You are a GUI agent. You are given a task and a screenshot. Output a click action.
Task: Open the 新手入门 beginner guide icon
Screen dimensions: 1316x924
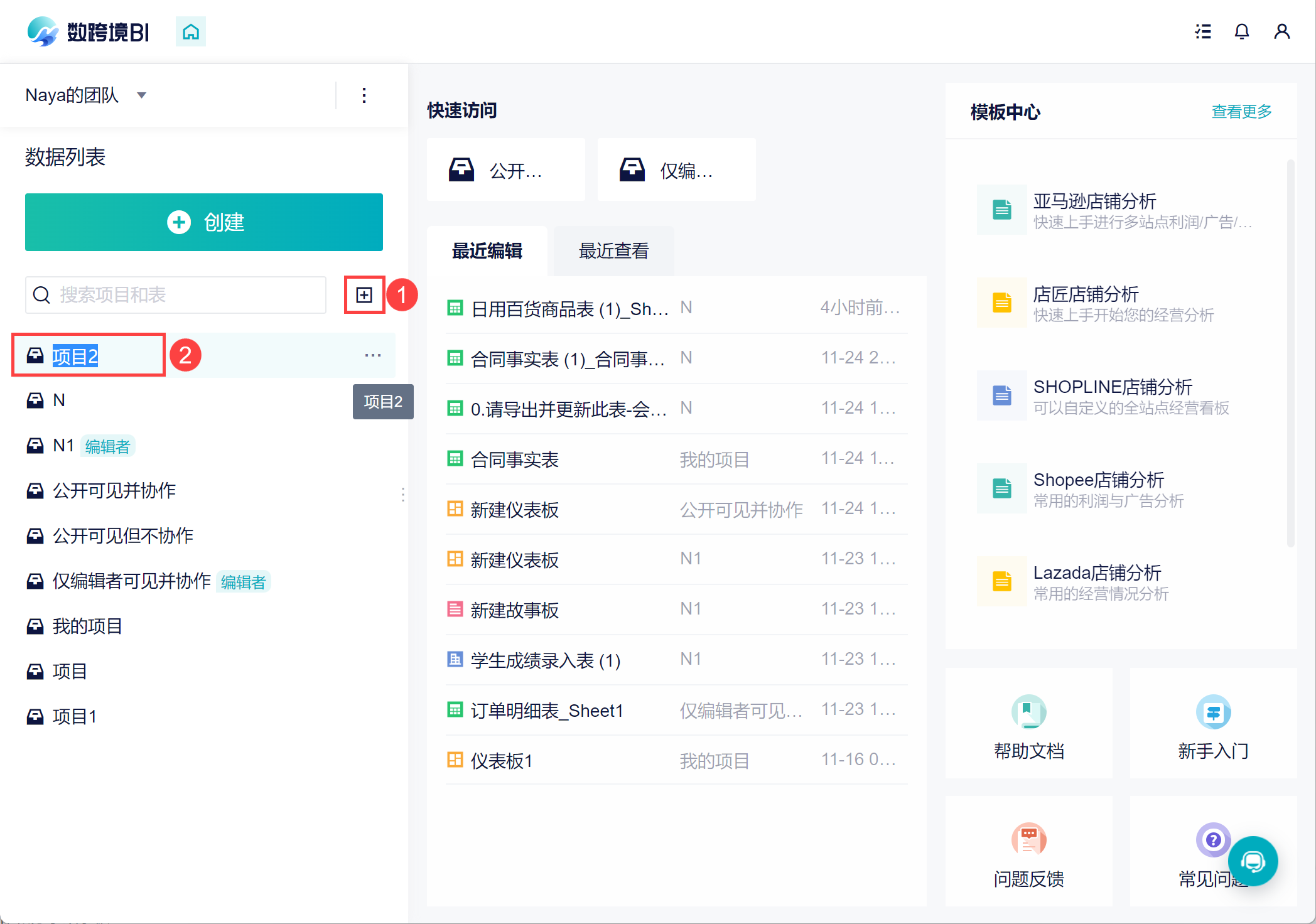(1212, 712)
